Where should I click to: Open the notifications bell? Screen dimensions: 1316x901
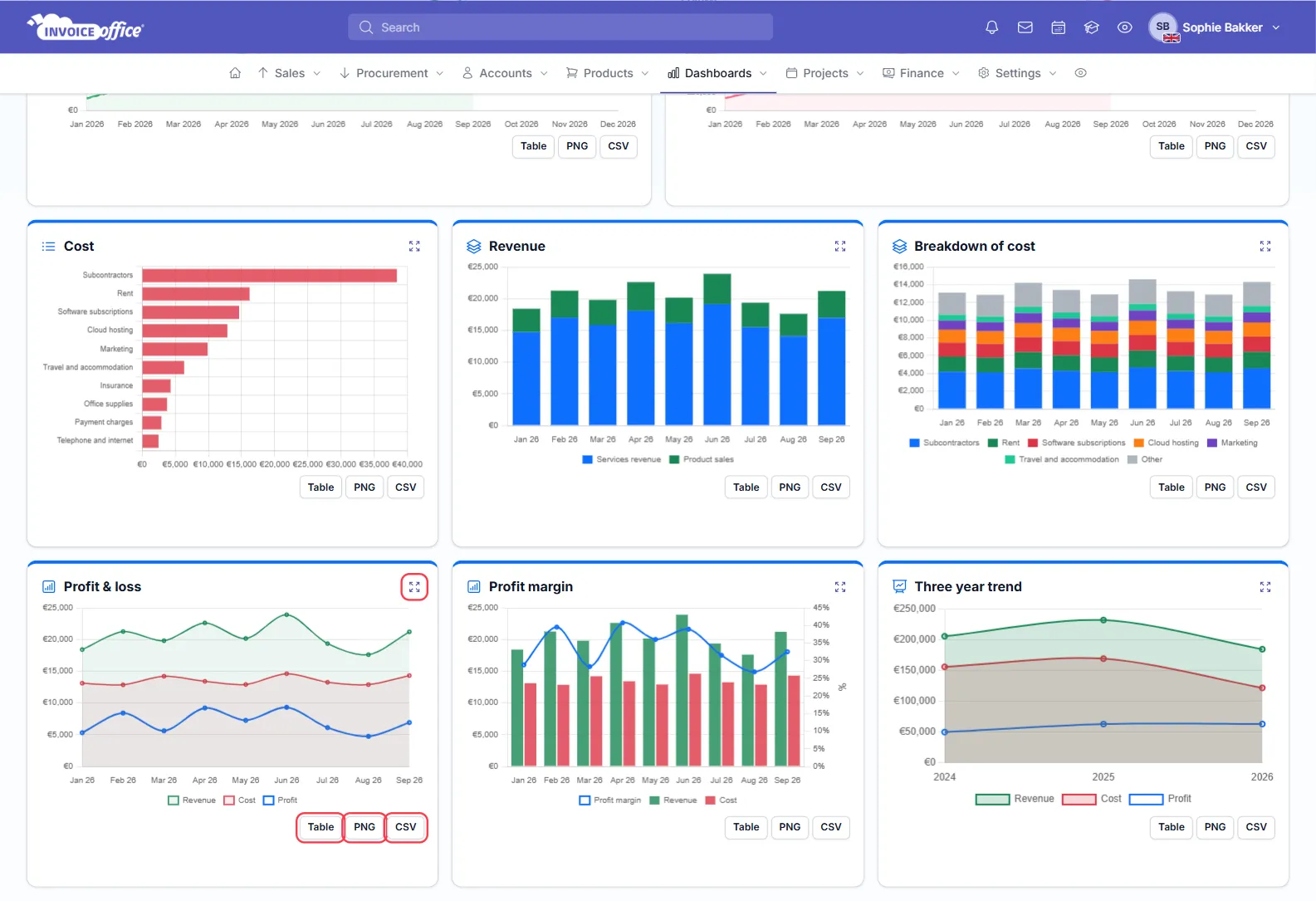(991, 27)
